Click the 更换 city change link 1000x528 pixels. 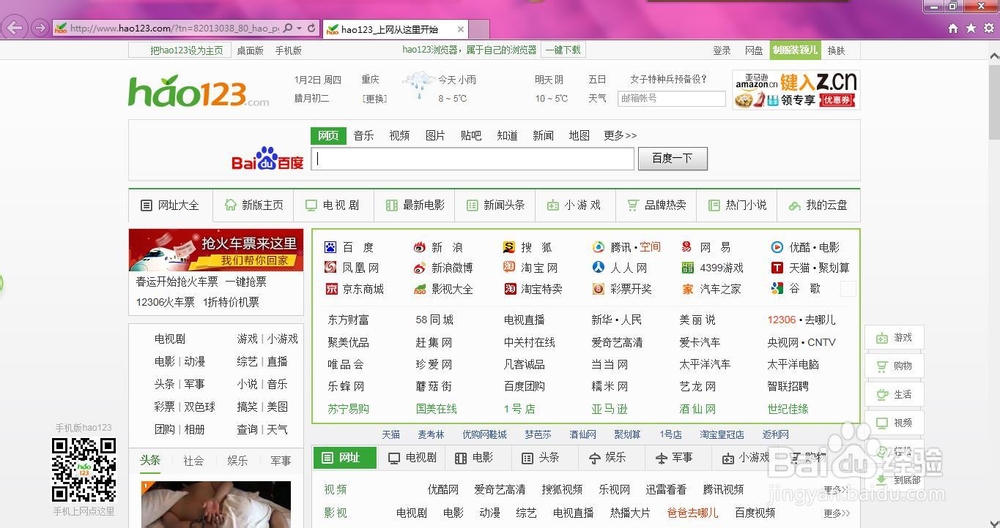374,98
